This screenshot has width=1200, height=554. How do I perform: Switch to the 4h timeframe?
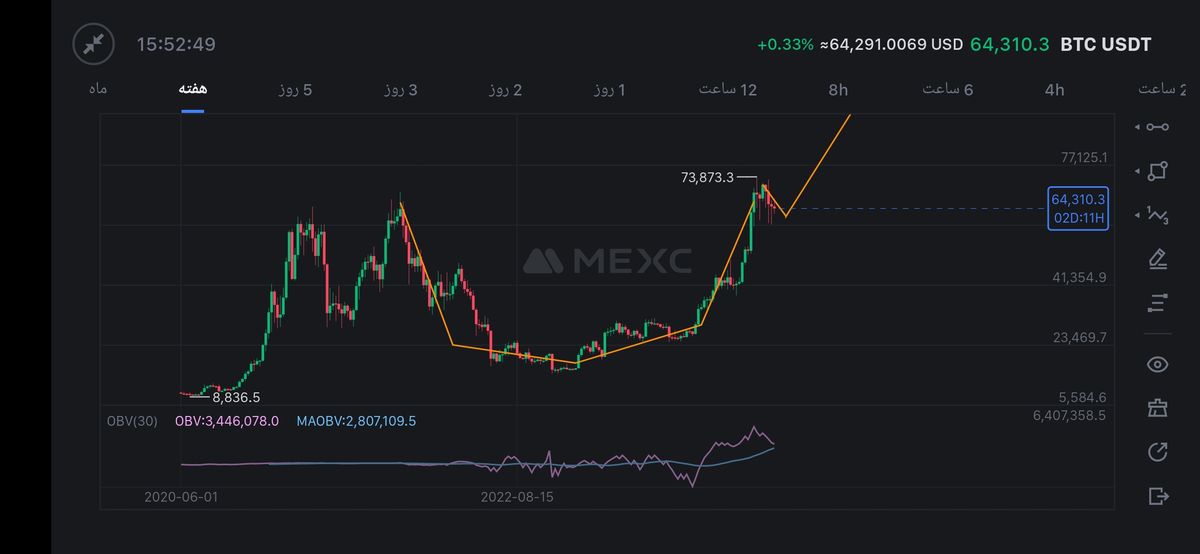(x=1054, y=90)
